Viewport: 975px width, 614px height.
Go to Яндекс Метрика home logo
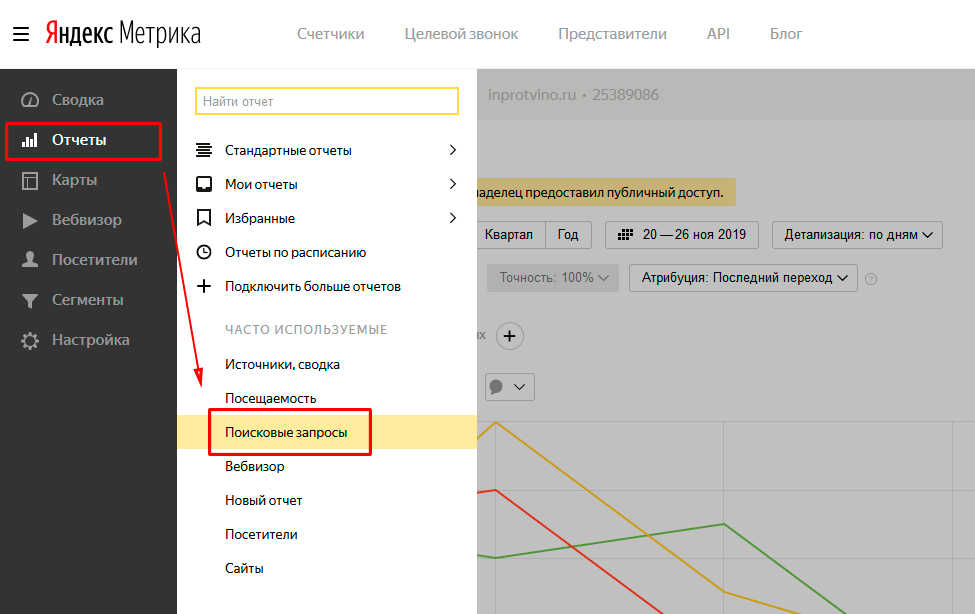[123, 34]
